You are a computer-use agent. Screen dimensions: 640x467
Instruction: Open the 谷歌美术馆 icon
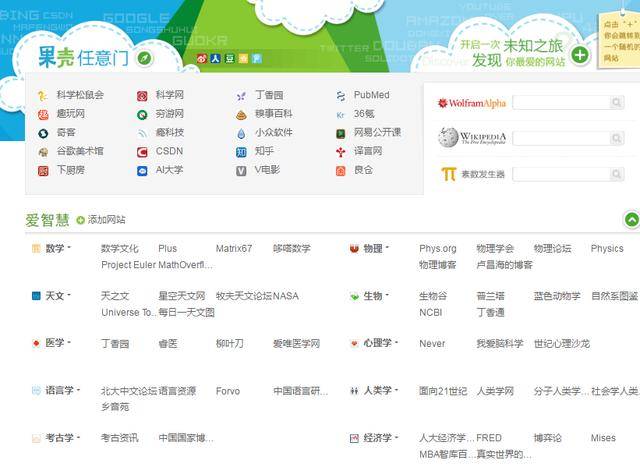point(43,152)
